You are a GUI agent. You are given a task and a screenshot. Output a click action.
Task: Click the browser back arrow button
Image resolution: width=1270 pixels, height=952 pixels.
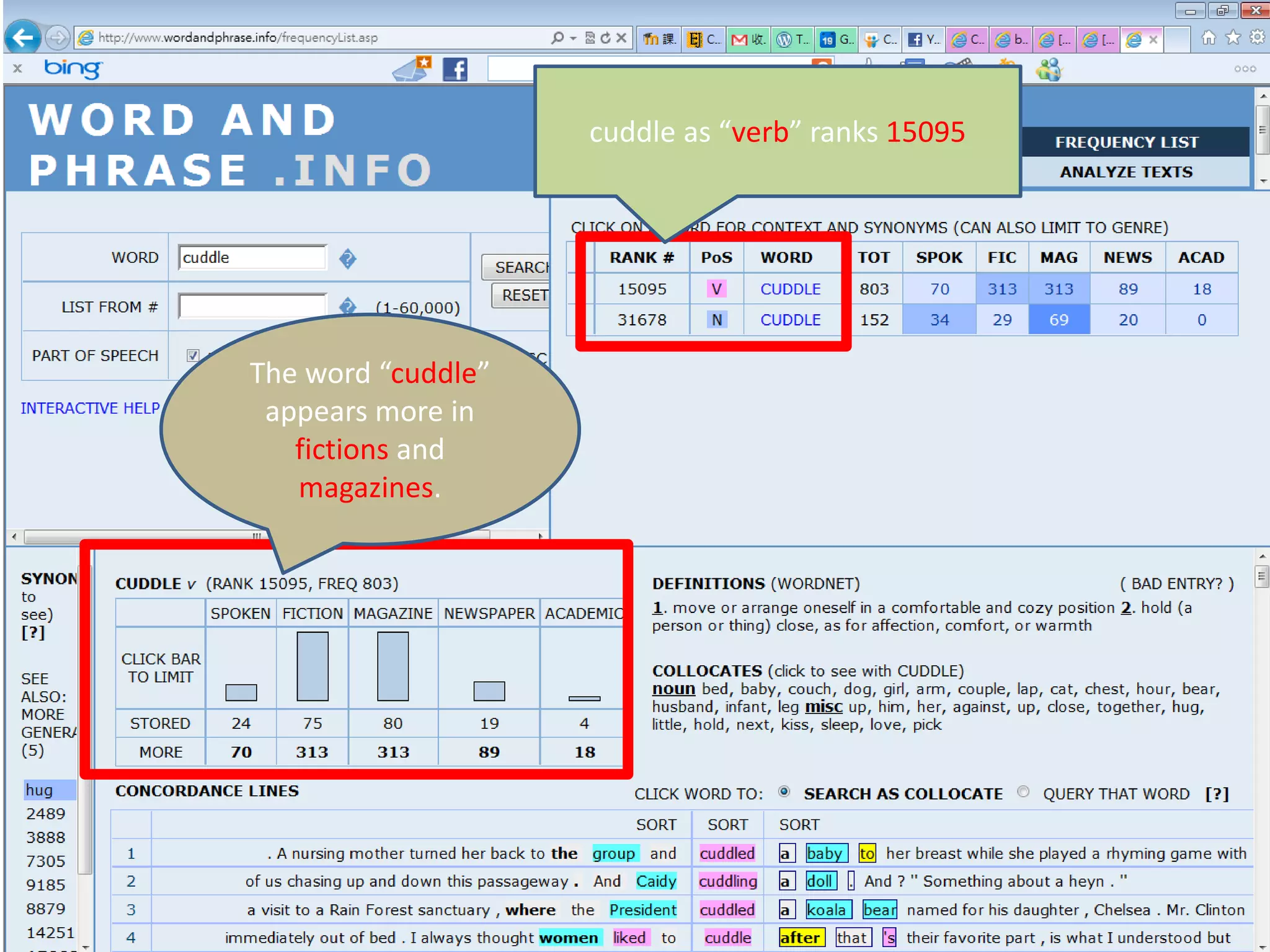point(23,38)
